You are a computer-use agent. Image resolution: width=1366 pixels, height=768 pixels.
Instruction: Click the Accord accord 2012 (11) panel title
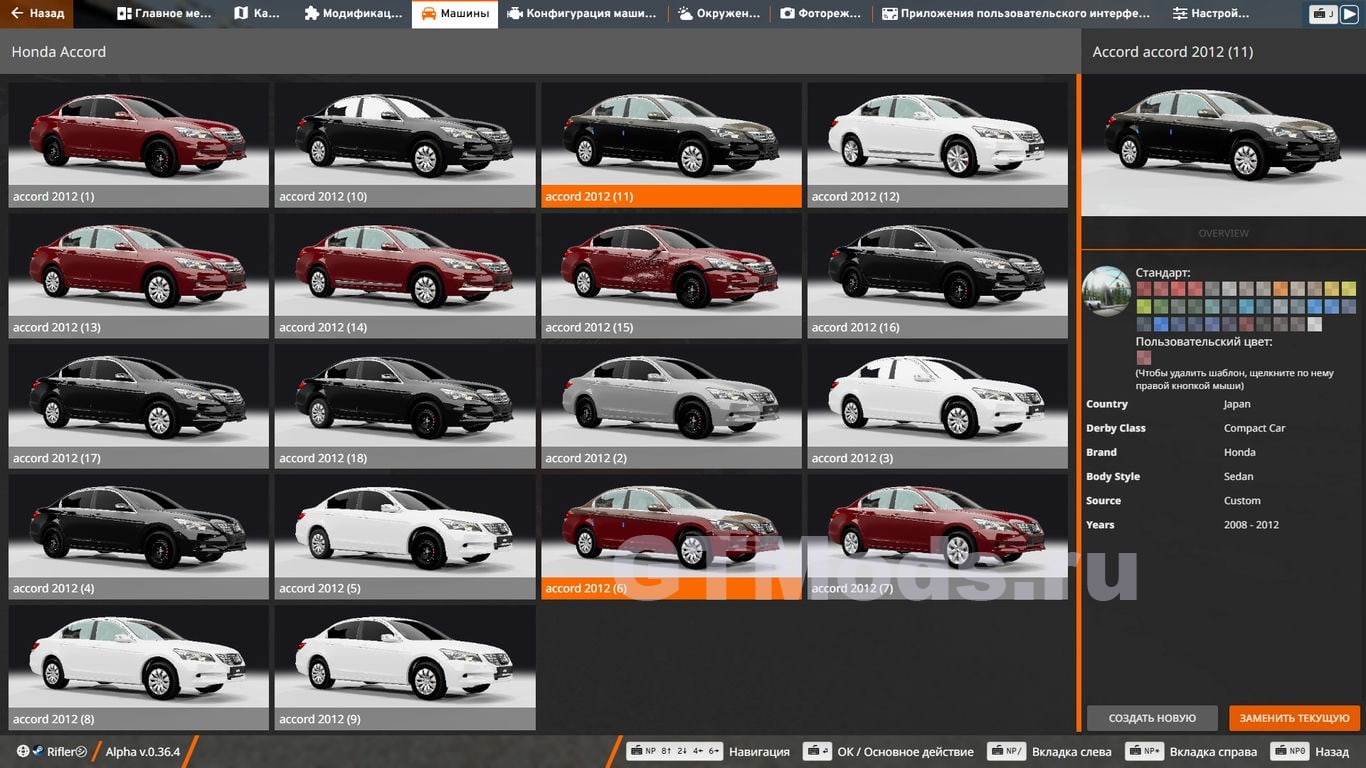pyautogui.click(x=1173, y=52)
